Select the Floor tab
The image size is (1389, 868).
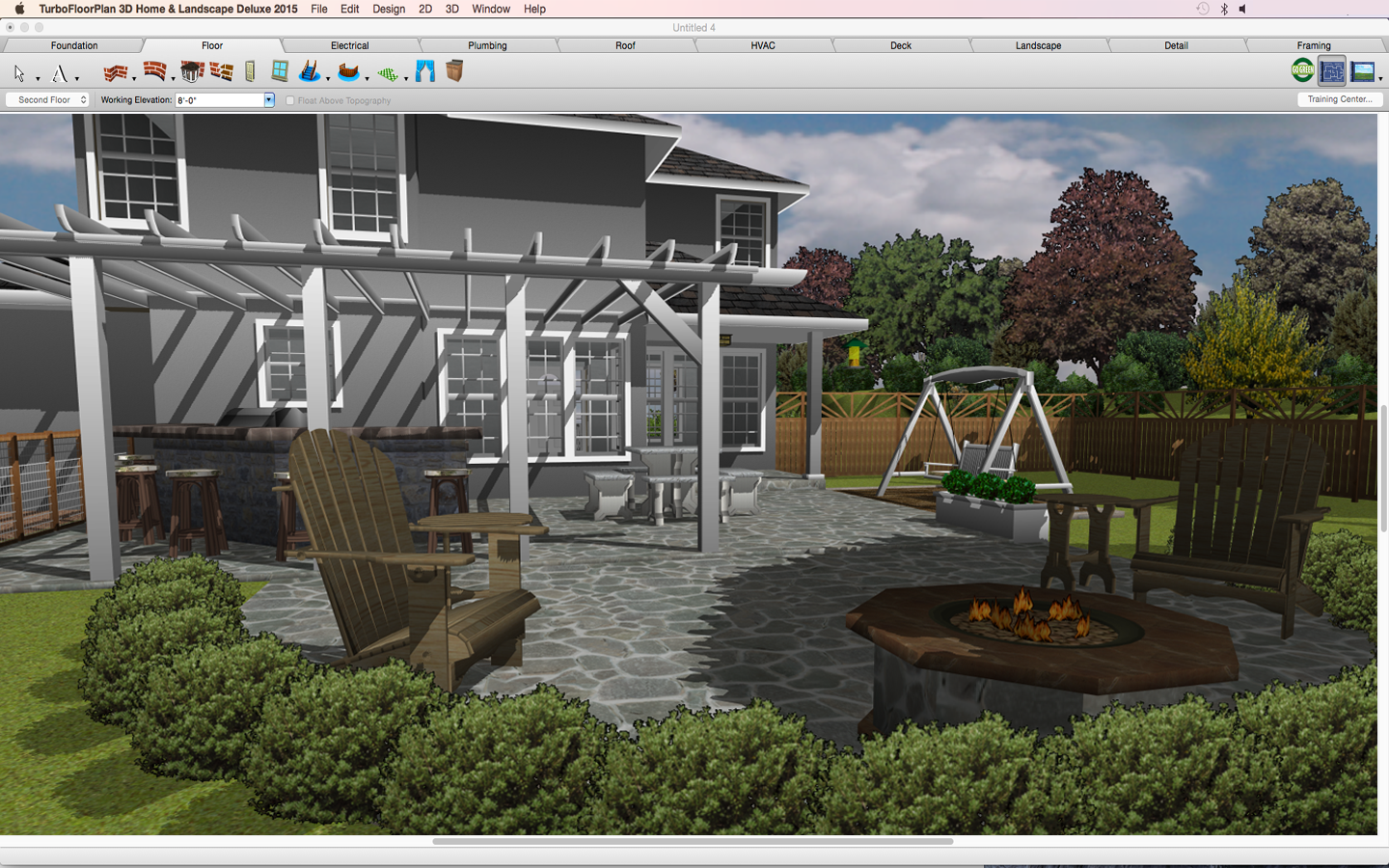[x=212, y=45]
